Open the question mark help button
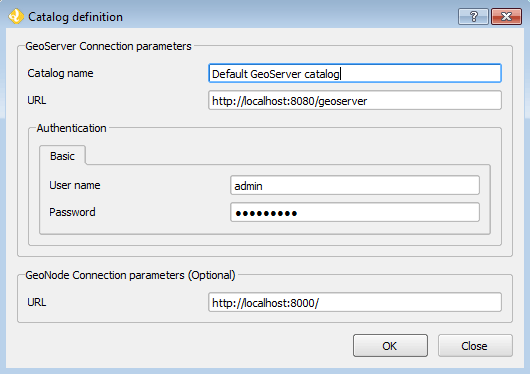The height and width of the screenshot is (374, 530). coord(473,16)
